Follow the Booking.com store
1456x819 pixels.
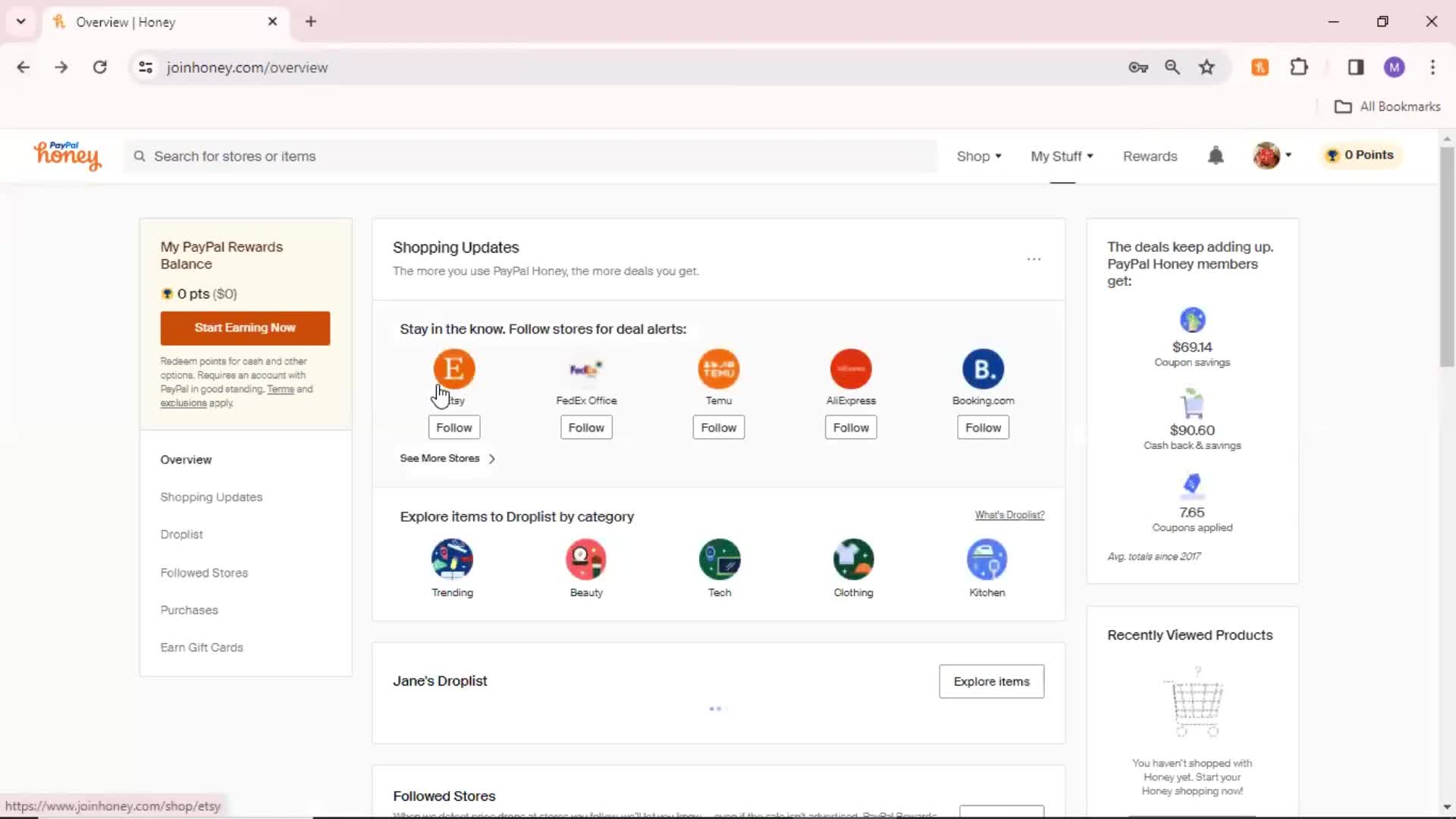click(x=983, y=428)
